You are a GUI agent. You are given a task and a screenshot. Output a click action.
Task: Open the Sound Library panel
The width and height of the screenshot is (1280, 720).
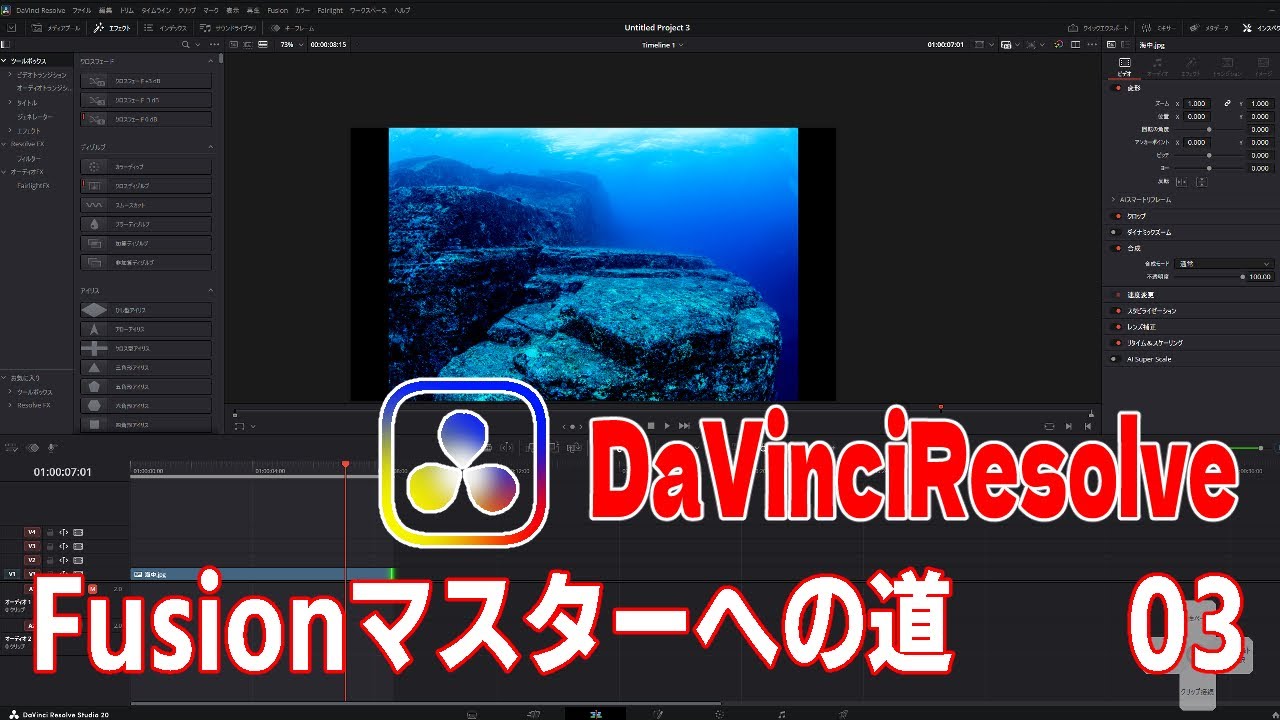tap(227, 28)
